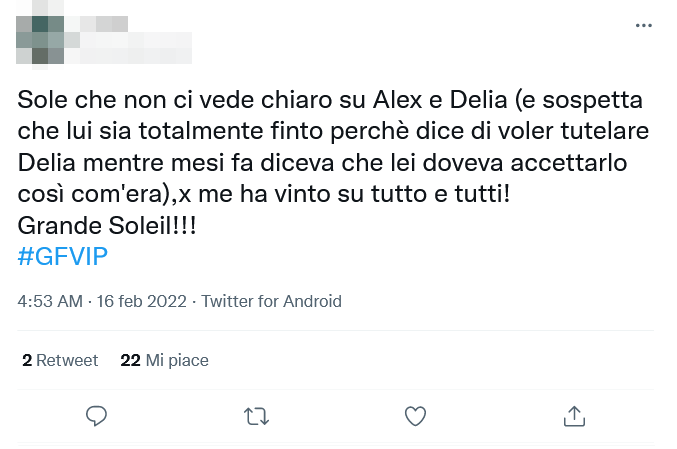Click the reply speech bubble icon
The width and height of the screenshot is (677, 449).
pos(97,414)
